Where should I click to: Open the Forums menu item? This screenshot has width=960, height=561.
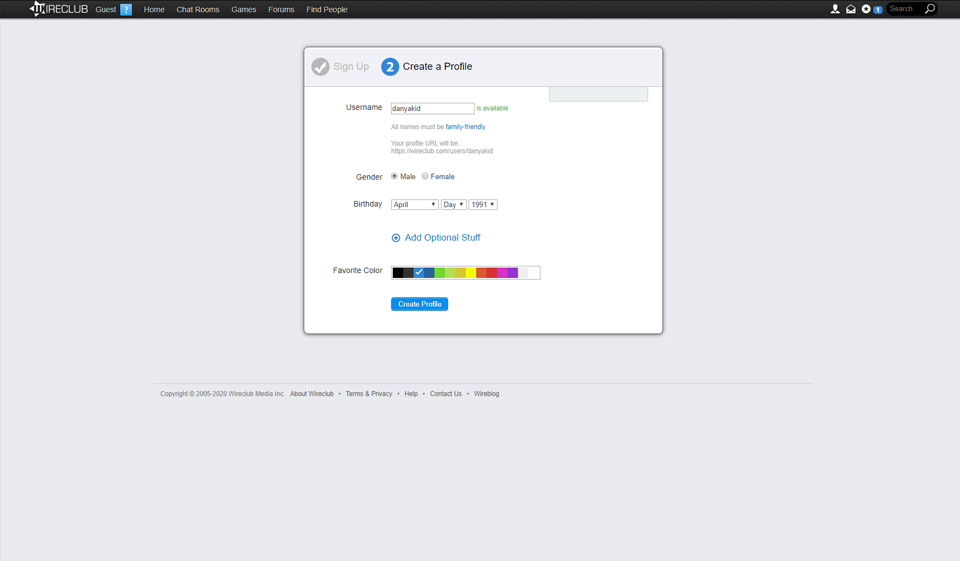click(281, 9)
